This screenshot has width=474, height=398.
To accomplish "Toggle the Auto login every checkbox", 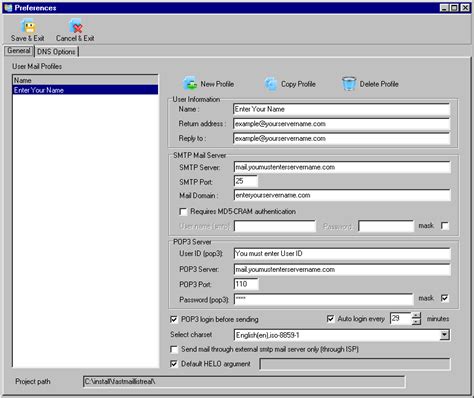I will tap(330, 319).
